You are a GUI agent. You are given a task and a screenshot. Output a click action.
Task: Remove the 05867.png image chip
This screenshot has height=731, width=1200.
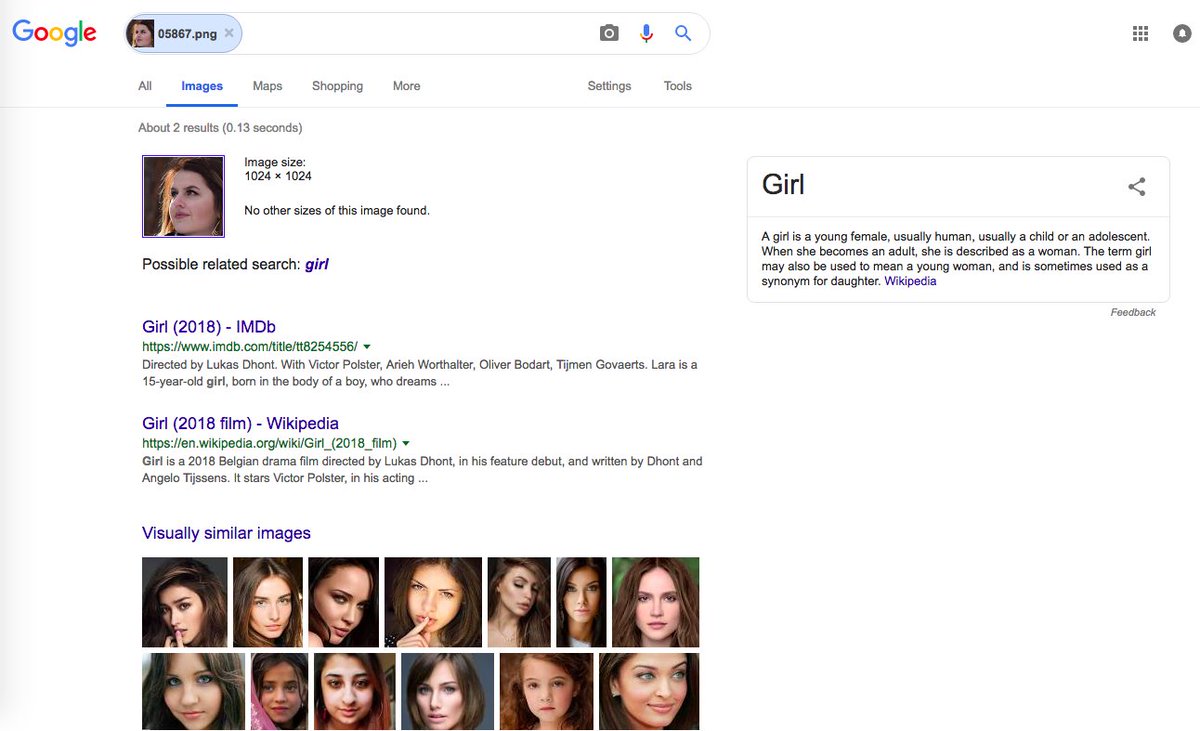[229, 33]
